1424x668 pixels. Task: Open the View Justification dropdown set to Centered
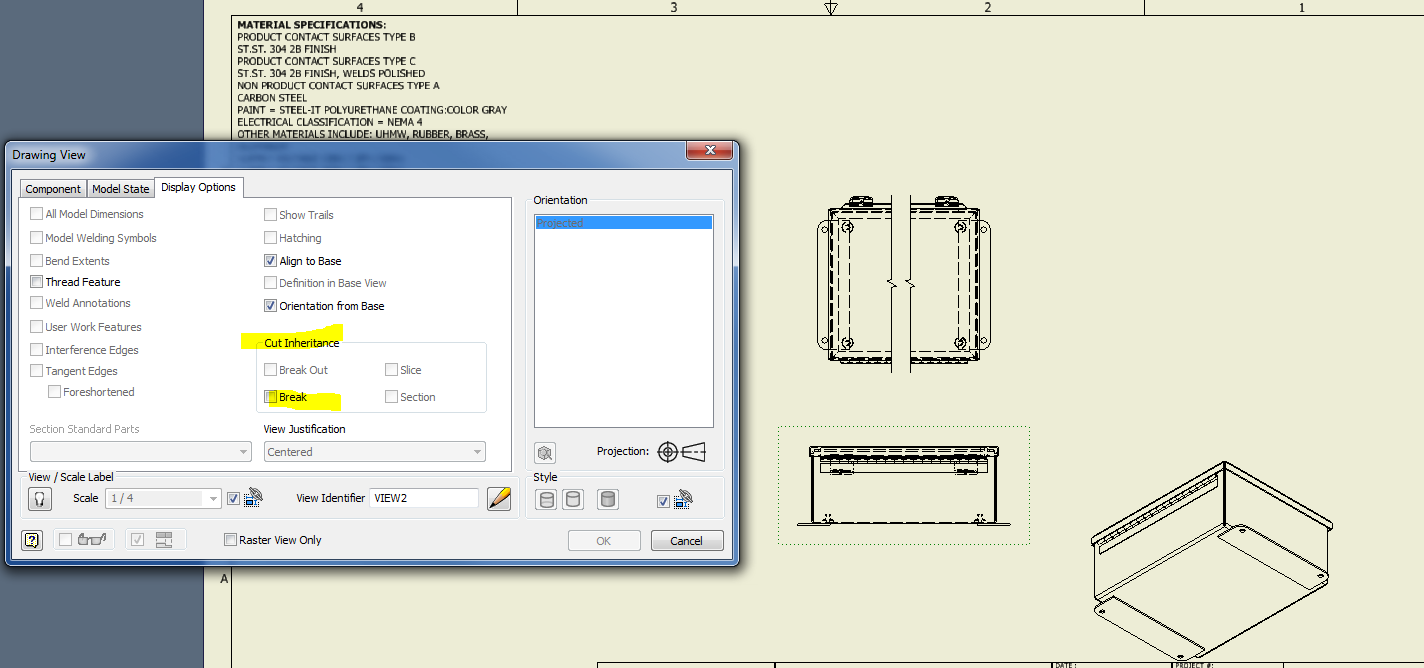pos(374,452)
